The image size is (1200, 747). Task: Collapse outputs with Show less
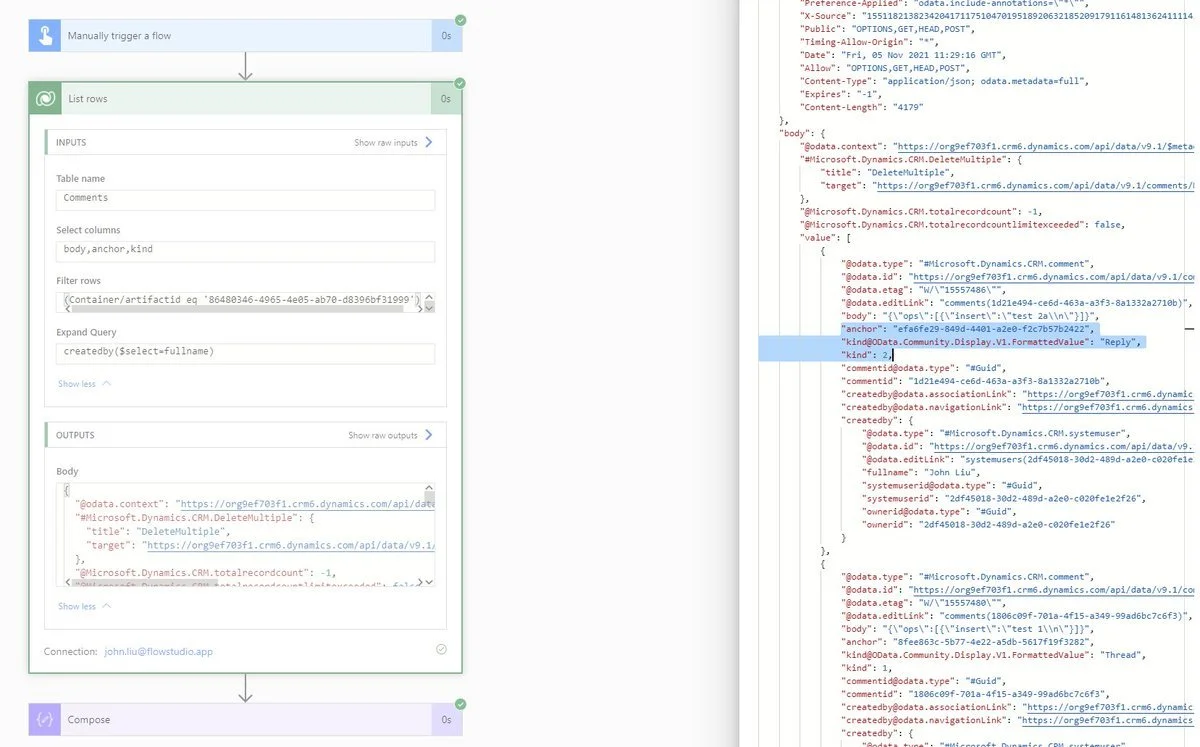84,606
